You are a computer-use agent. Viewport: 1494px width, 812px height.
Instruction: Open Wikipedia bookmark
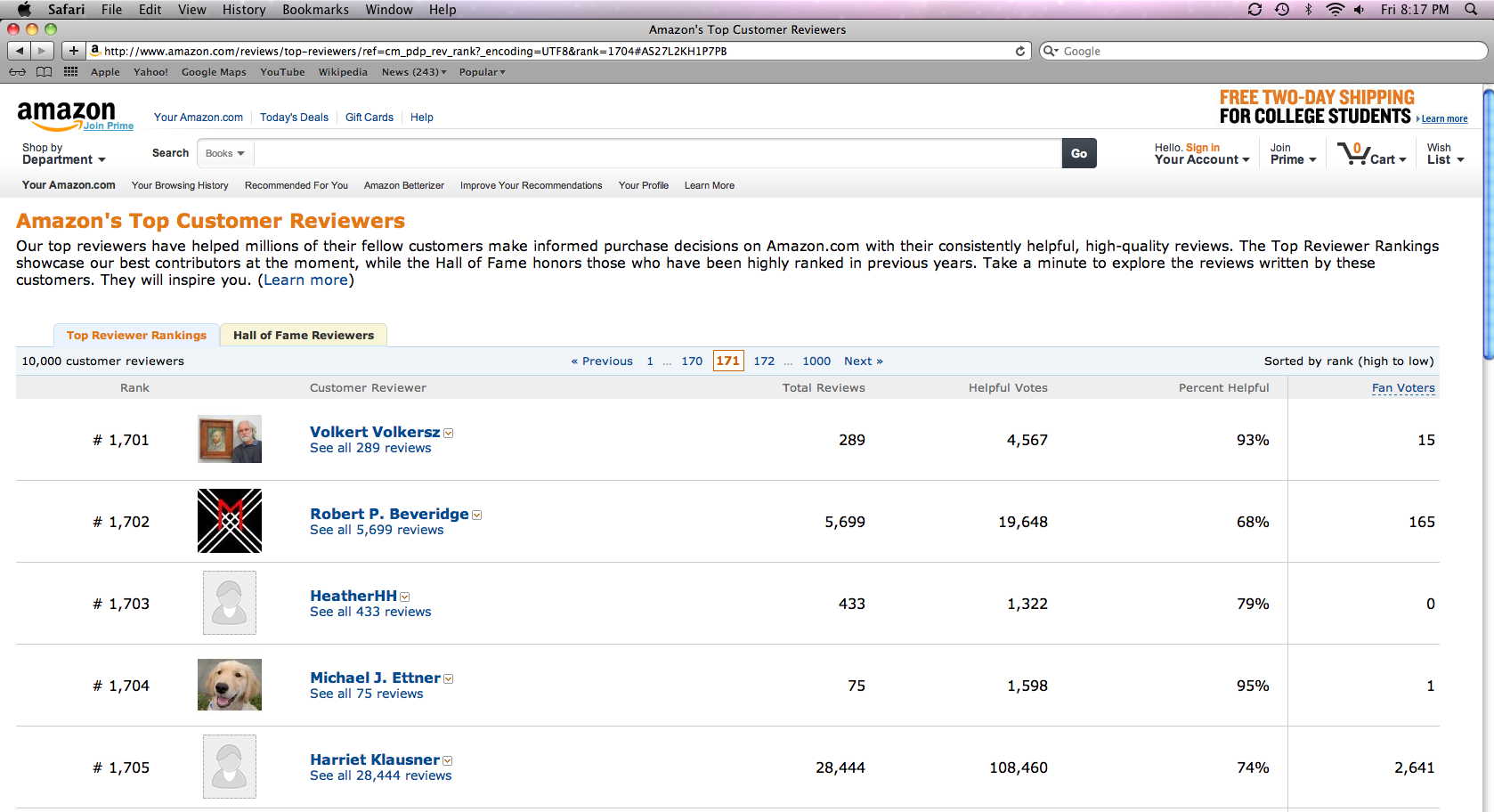pyautogui.click(x=343, y=72)
